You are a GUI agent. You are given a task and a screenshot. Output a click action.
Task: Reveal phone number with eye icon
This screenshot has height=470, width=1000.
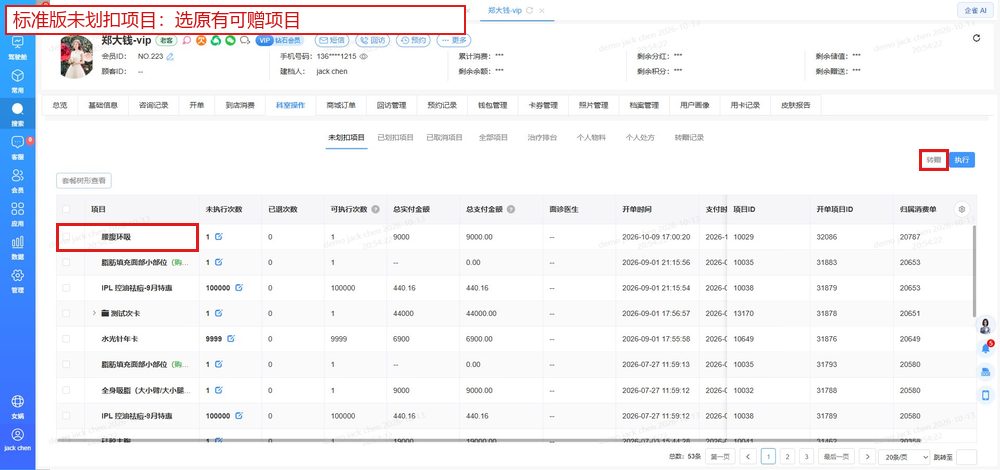point(364,56)
